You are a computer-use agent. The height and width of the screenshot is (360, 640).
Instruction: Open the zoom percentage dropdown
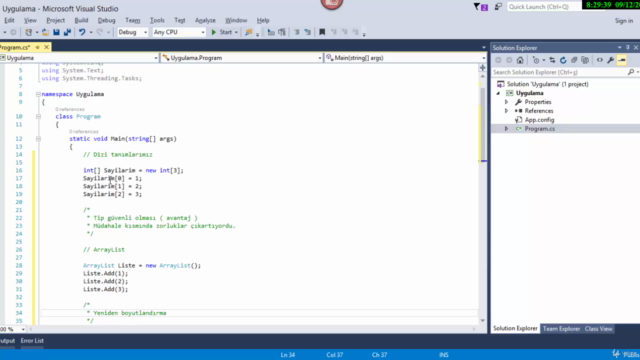pyautogui.click(x=23, y=329)
